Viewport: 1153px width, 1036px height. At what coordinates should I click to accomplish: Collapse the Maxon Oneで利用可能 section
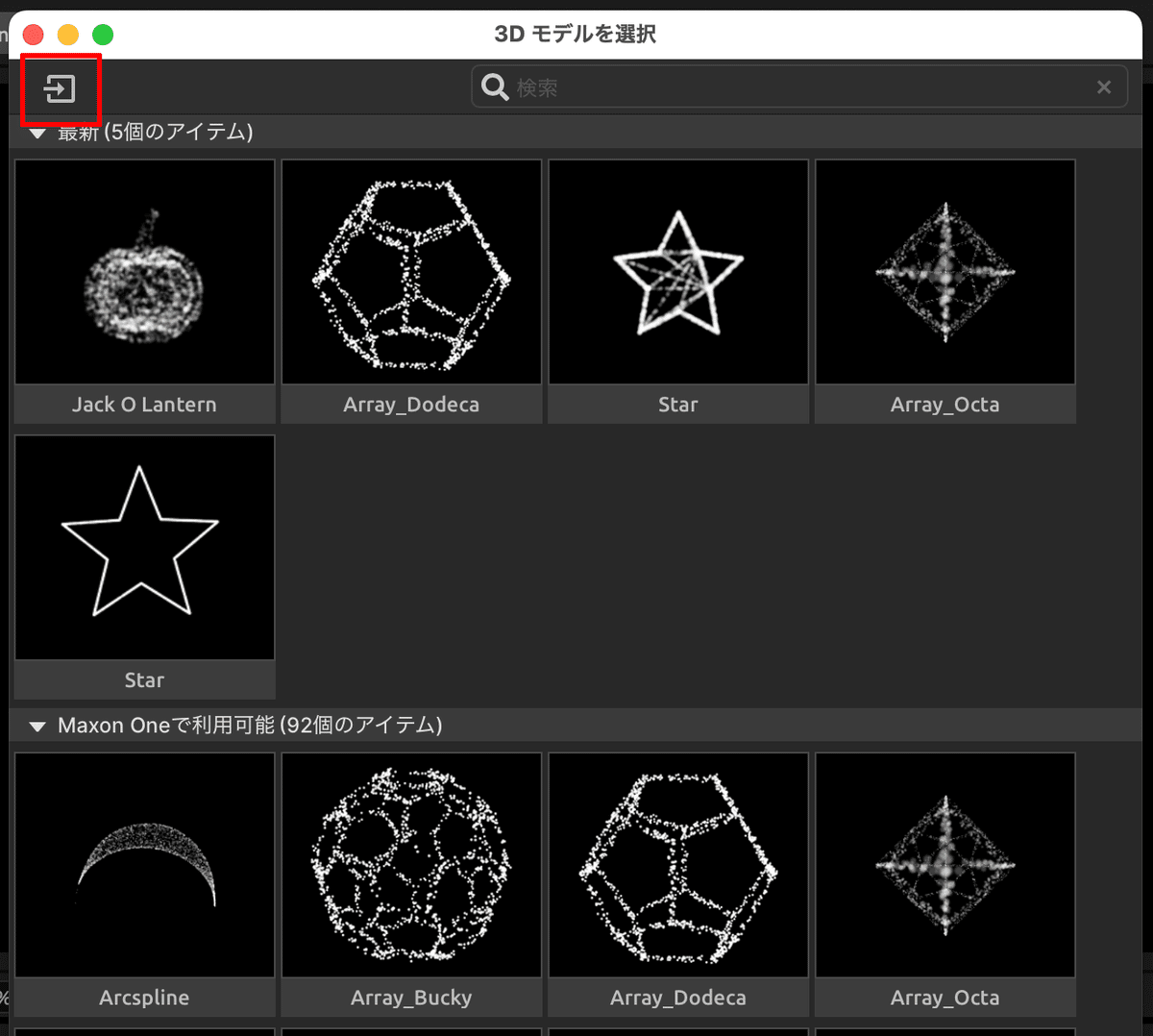(37, 726)
